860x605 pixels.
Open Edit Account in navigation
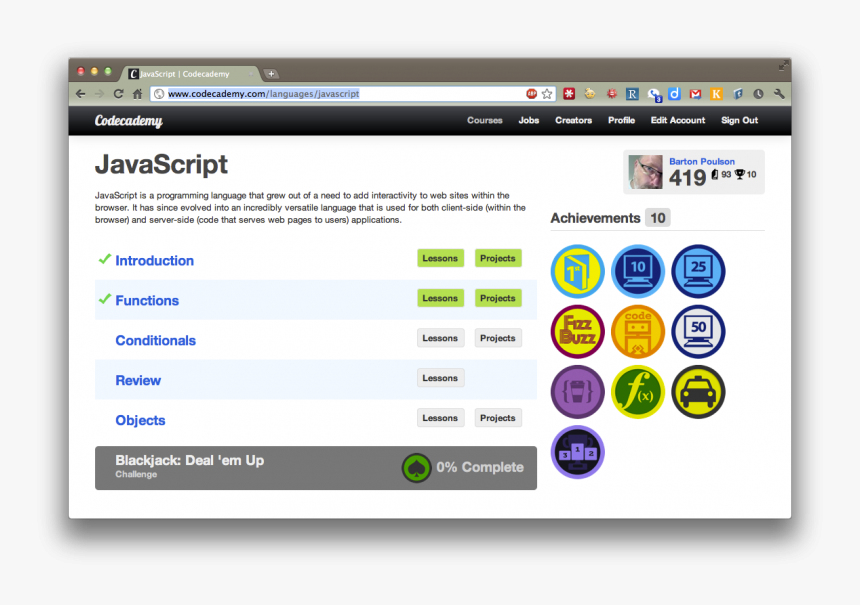click(x=678, y=120)
